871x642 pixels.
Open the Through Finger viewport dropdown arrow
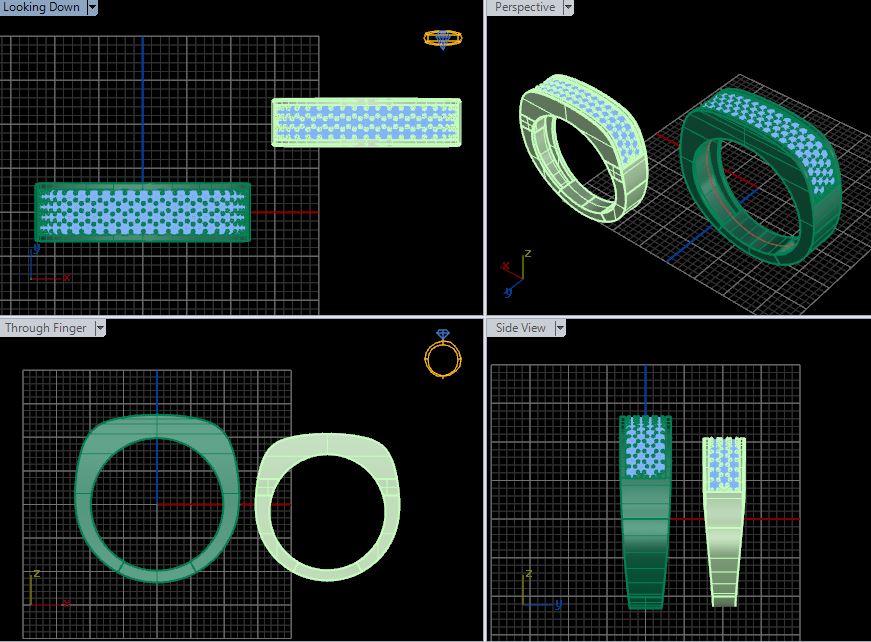pos(99,328)
